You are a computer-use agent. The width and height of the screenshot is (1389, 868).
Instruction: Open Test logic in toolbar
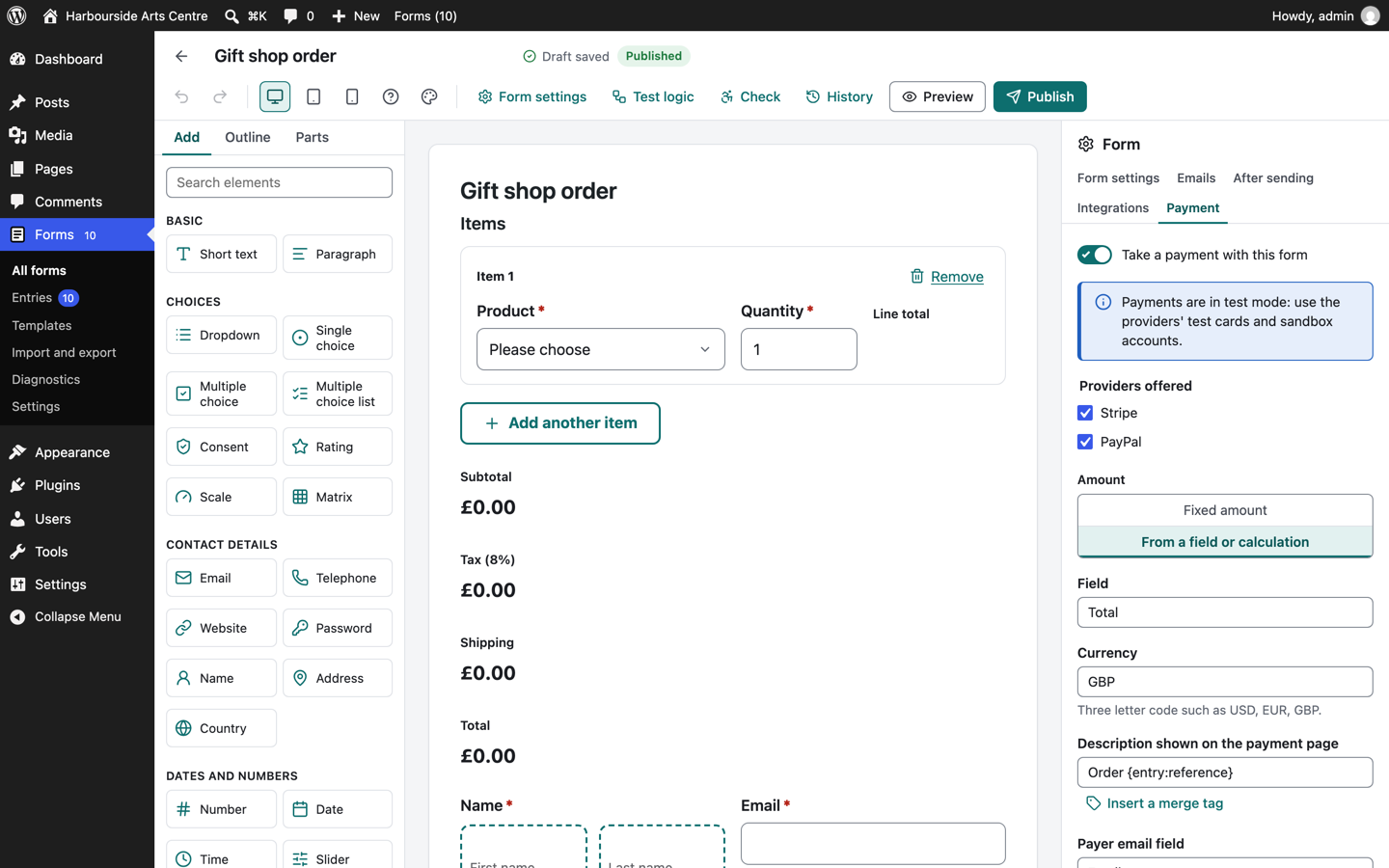[653, 96]
